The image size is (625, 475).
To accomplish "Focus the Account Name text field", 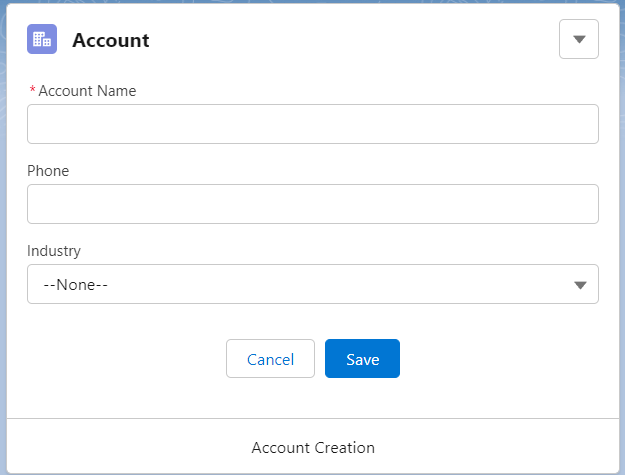I will [312, 124].
